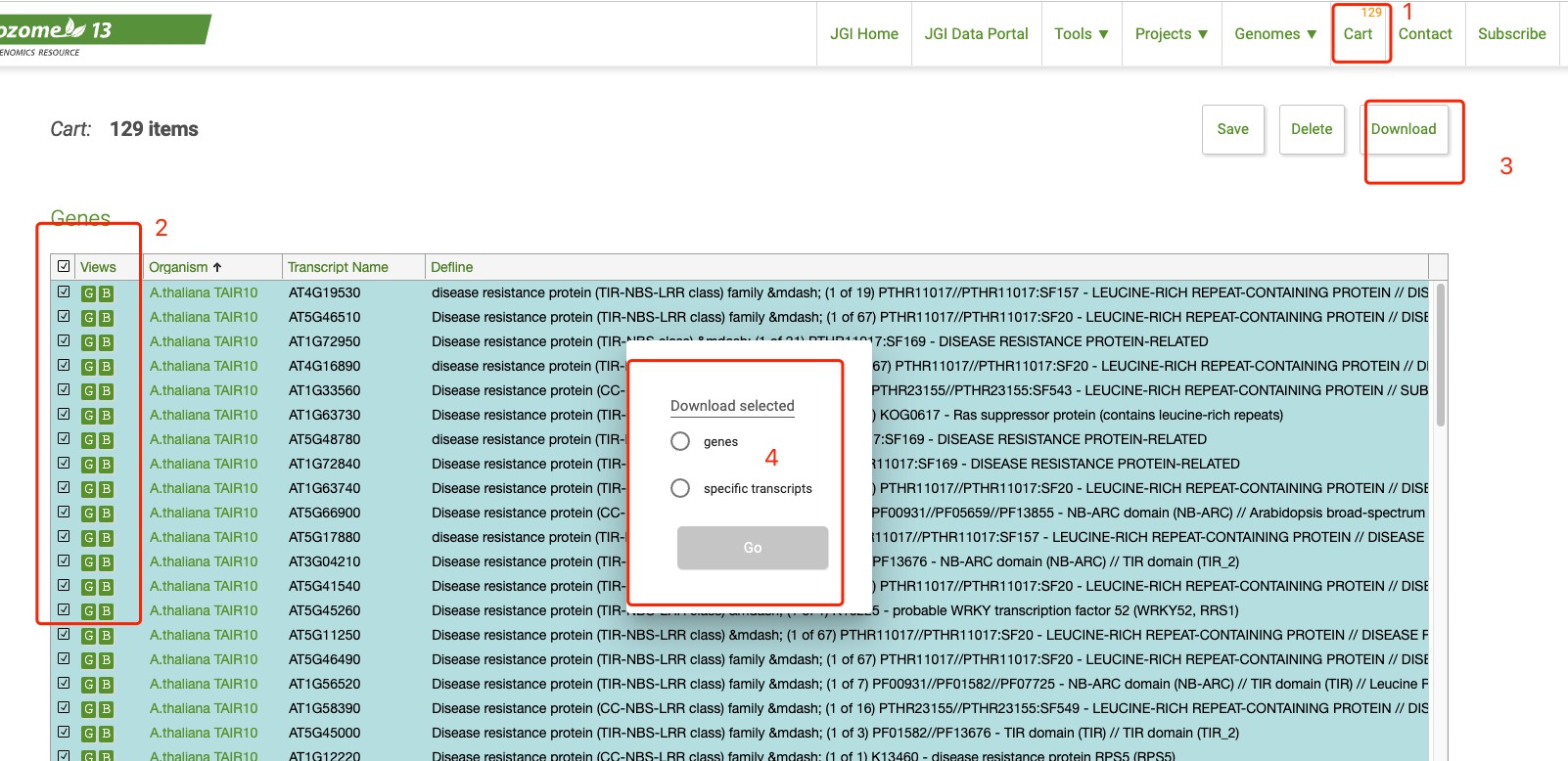Open the B view for AT5G46490
1568x761 pixels.
106,660
